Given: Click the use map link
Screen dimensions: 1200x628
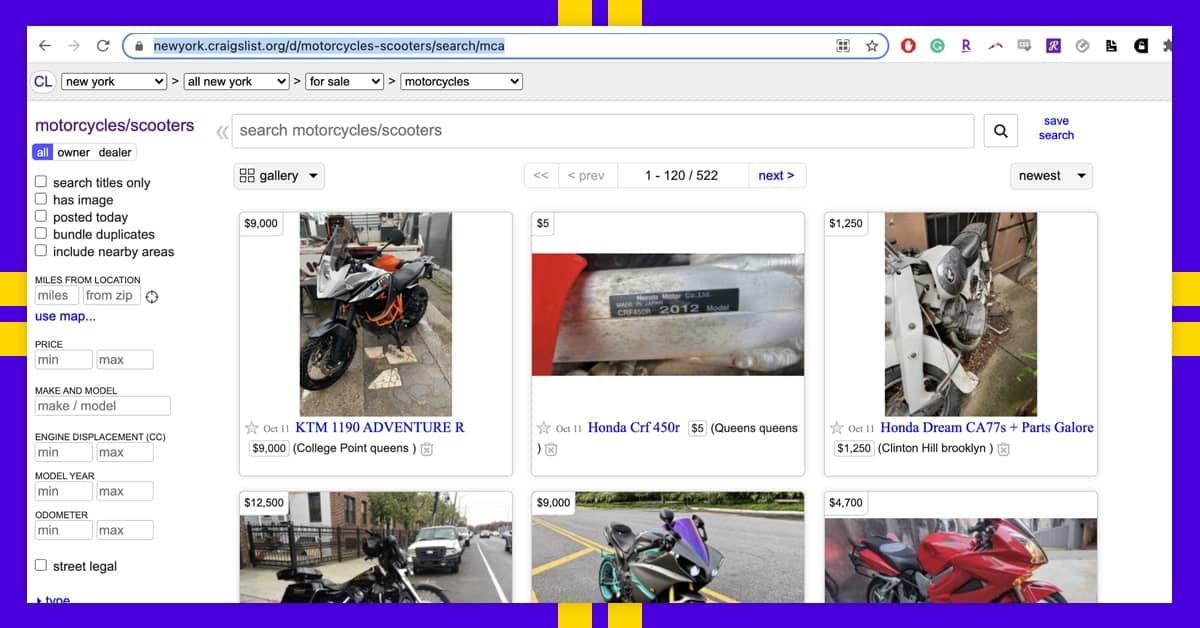Looking at the screenshot, I should pyautogui.click(x=65, y=317).
